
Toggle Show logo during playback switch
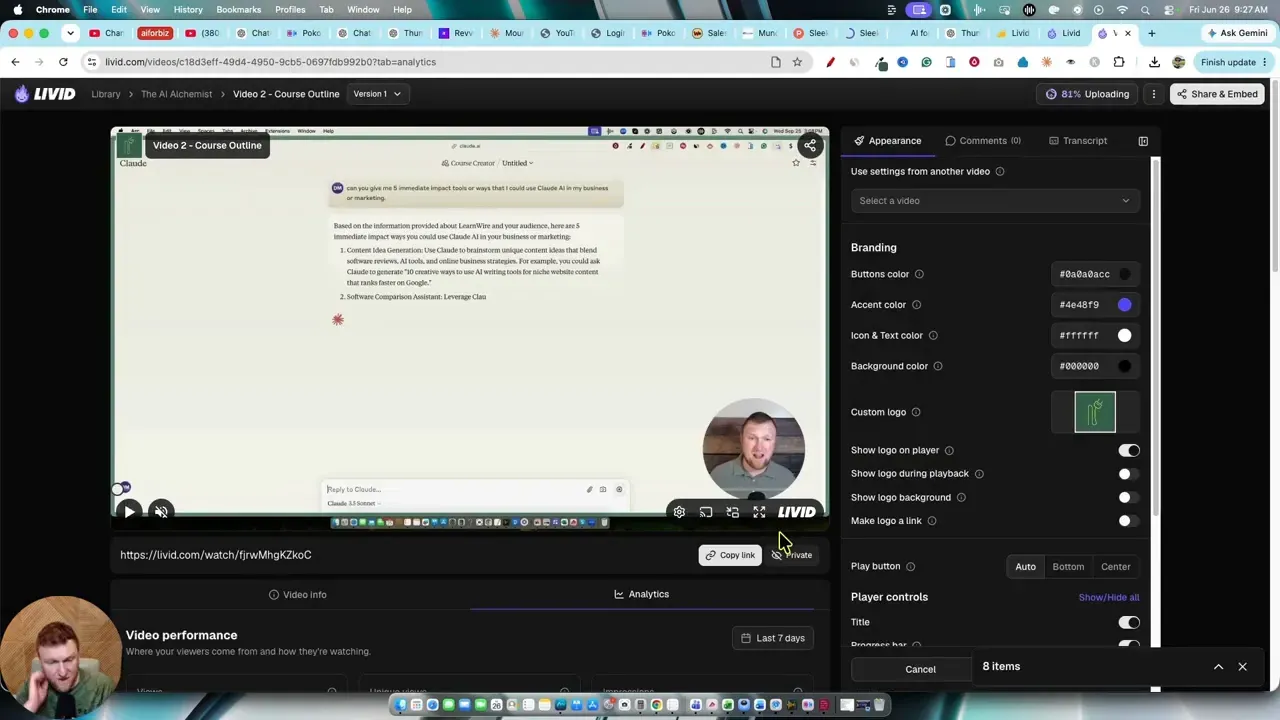coord(1128,474)
